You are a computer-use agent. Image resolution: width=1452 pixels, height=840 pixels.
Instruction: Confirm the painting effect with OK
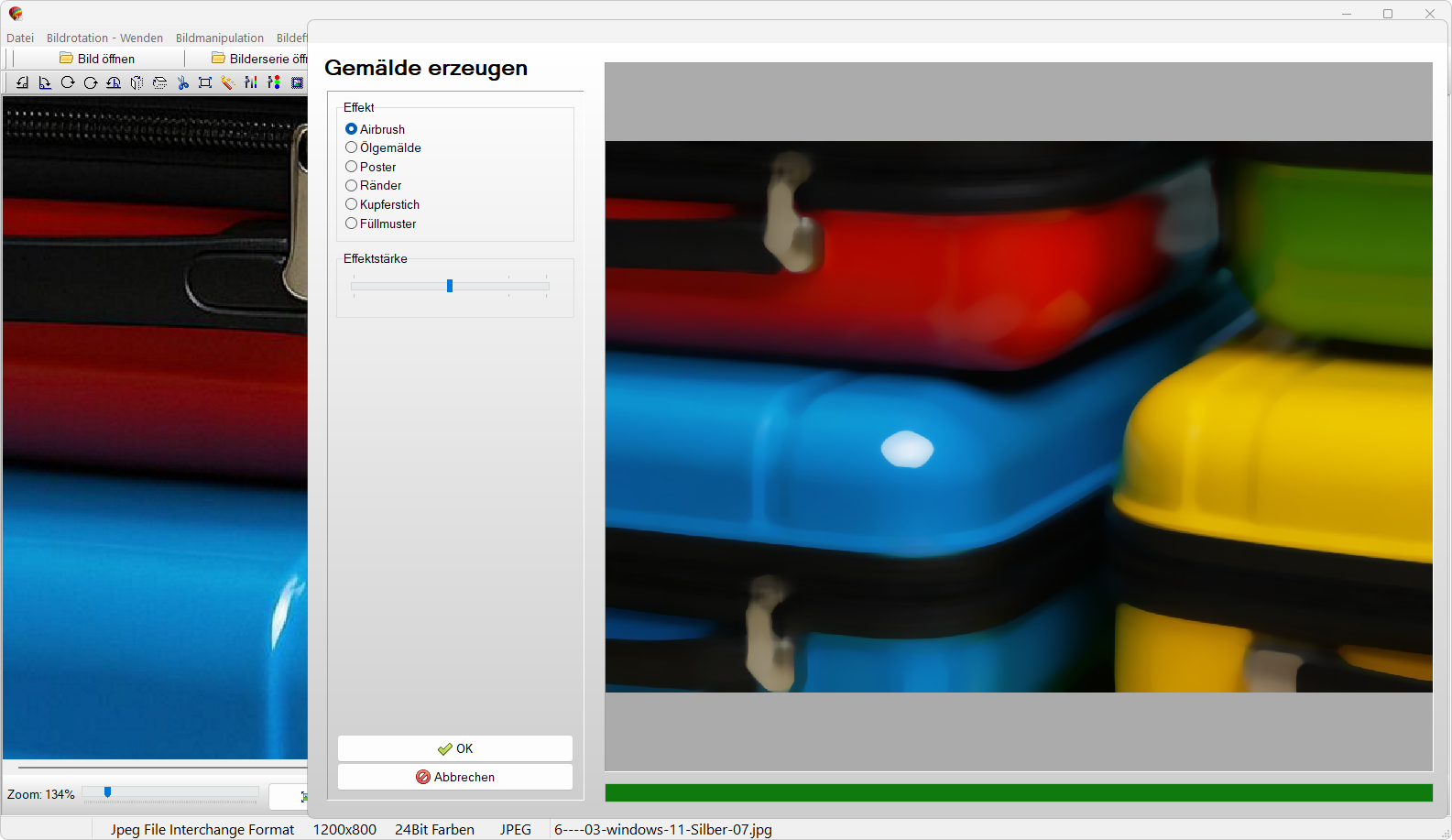click(x=455, y=748)
